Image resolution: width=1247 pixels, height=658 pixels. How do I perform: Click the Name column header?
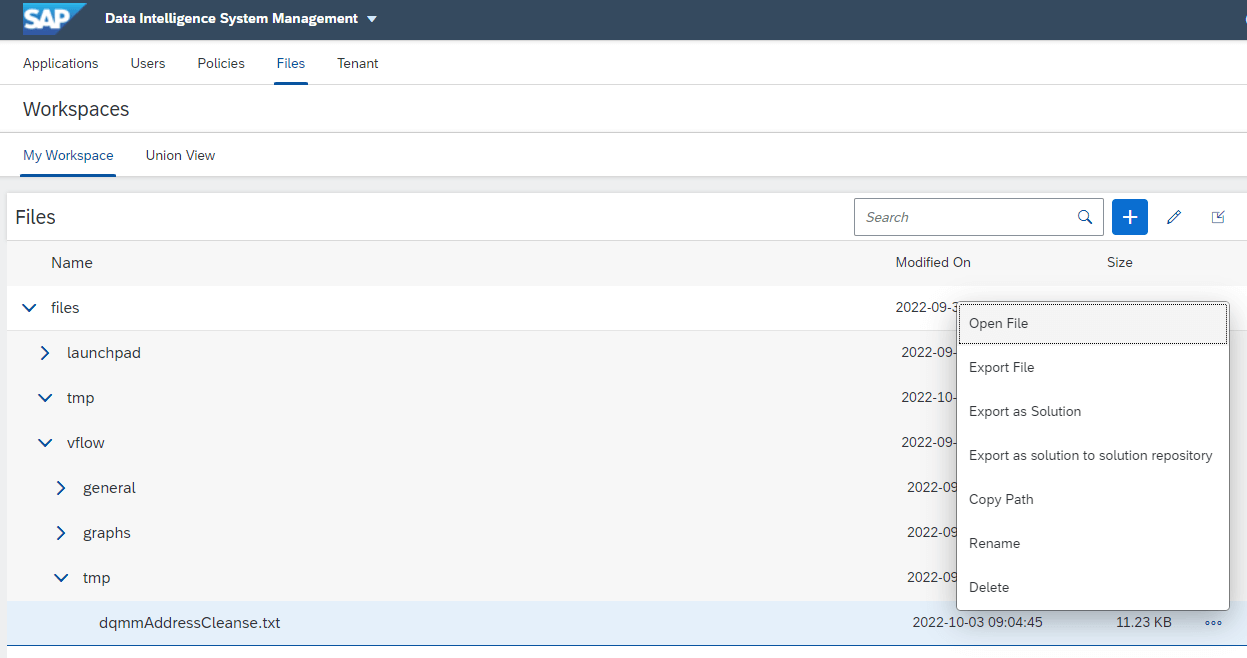point(72,263)
